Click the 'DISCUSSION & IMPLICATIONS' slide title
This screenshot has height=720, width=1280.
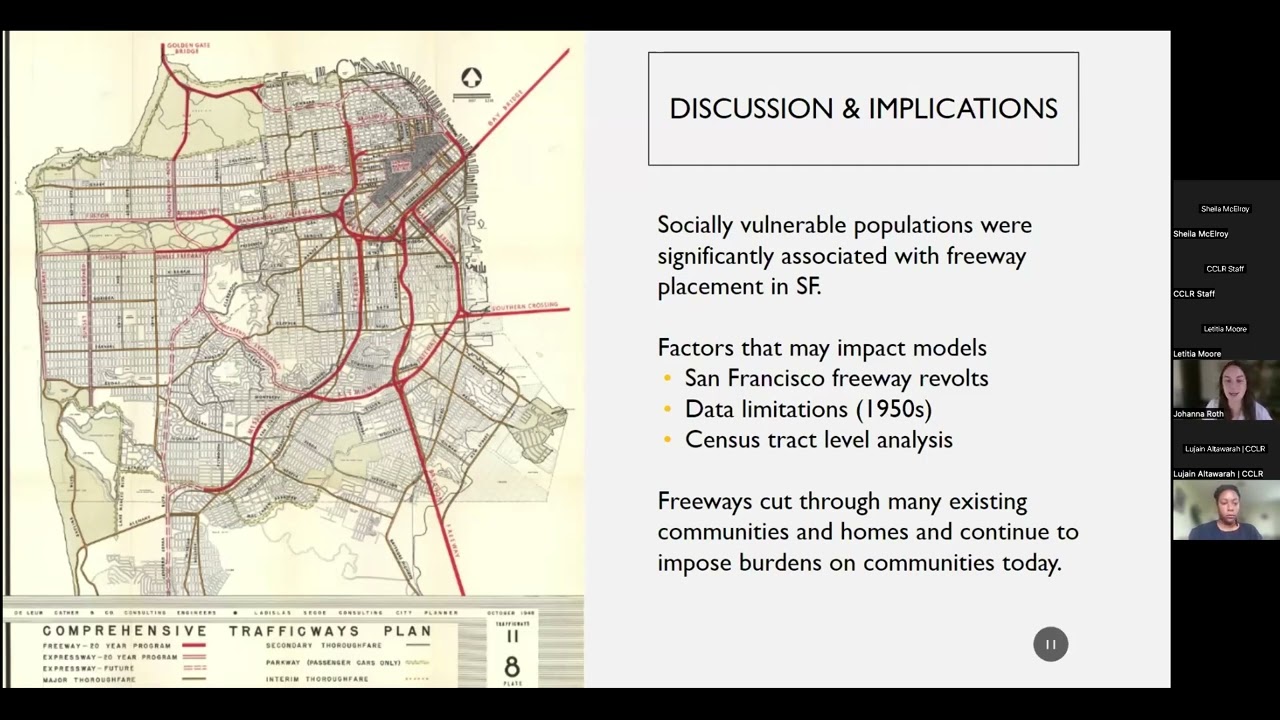[x=863, y=109]
